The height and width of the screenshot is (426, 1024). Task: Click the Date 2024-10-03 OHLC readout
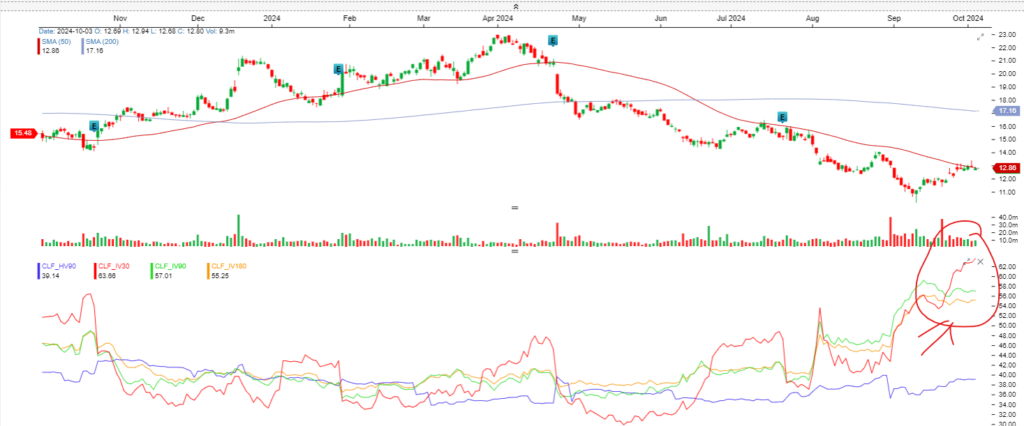pyautogui.click(x=136, y=31)
